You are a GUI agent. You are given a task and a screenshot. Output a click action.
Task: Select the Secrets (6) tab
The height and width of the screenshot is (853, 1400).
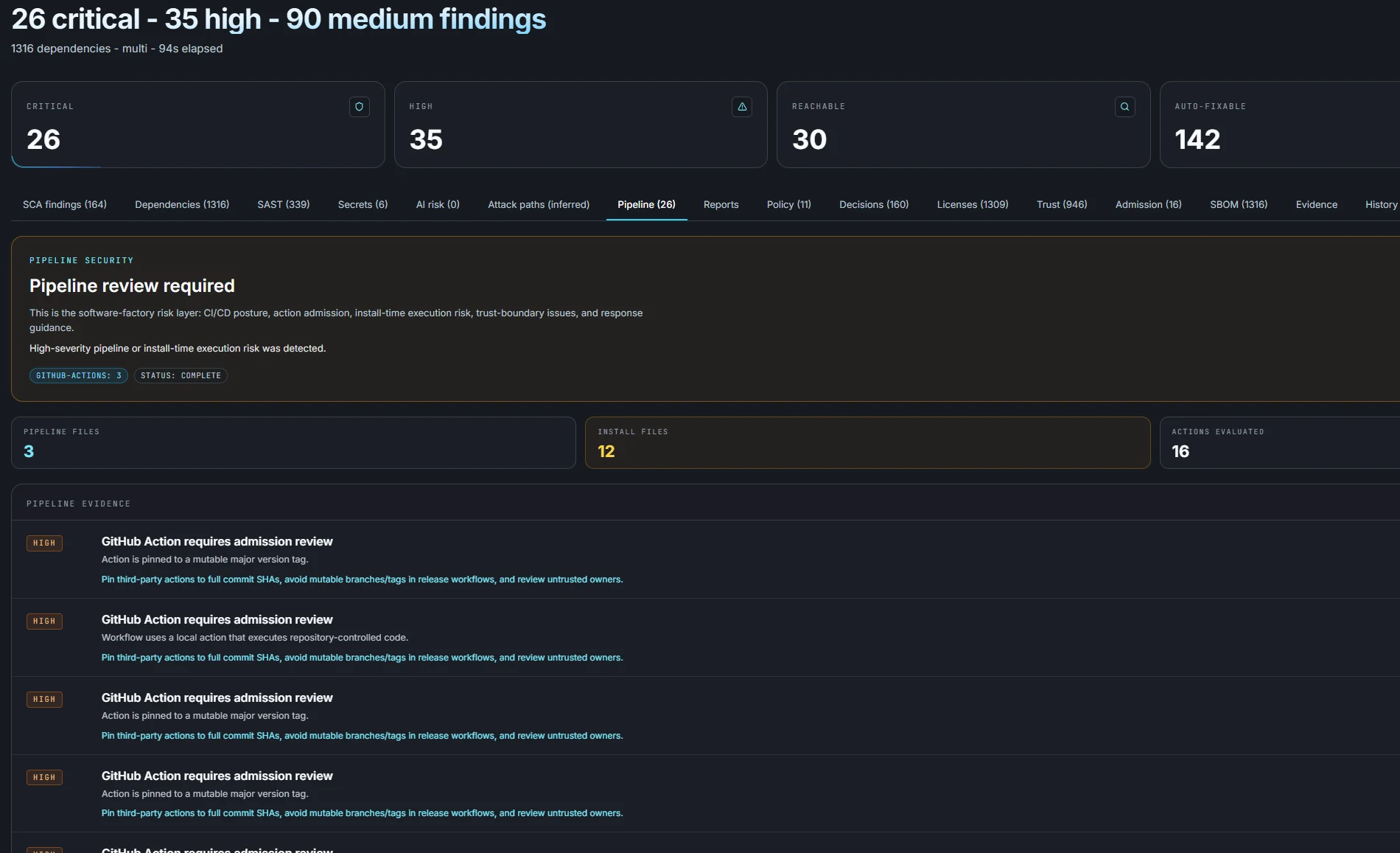(x=363, y=204)
